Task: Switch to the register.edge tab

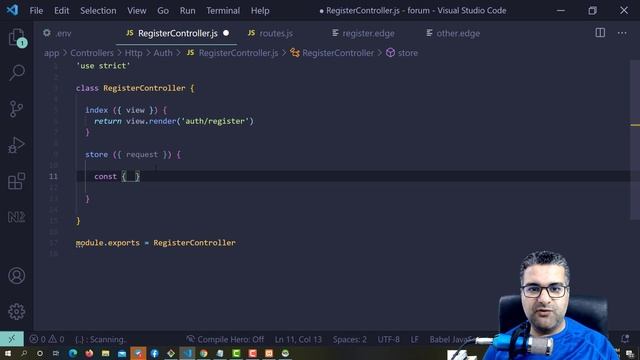Action: point(368,33)
